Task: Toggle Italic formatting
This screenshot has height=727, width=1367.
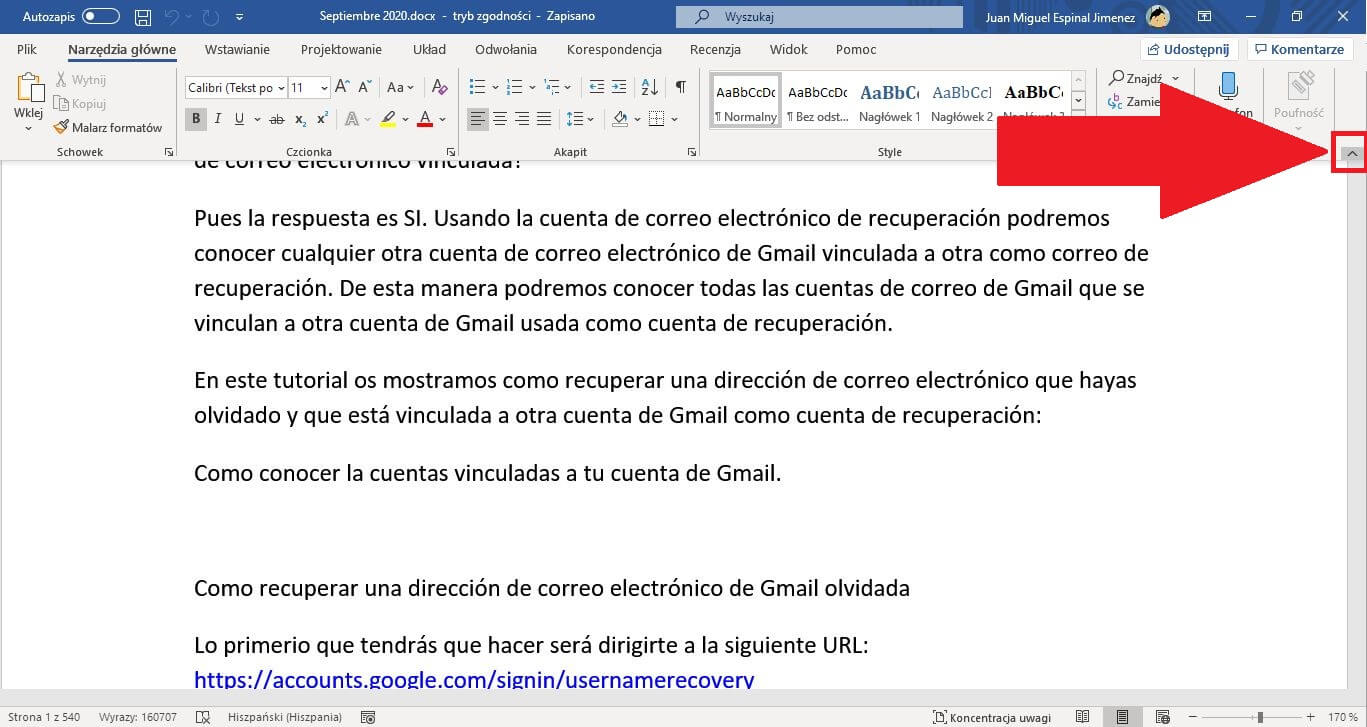Action: (x=218, y=119)
